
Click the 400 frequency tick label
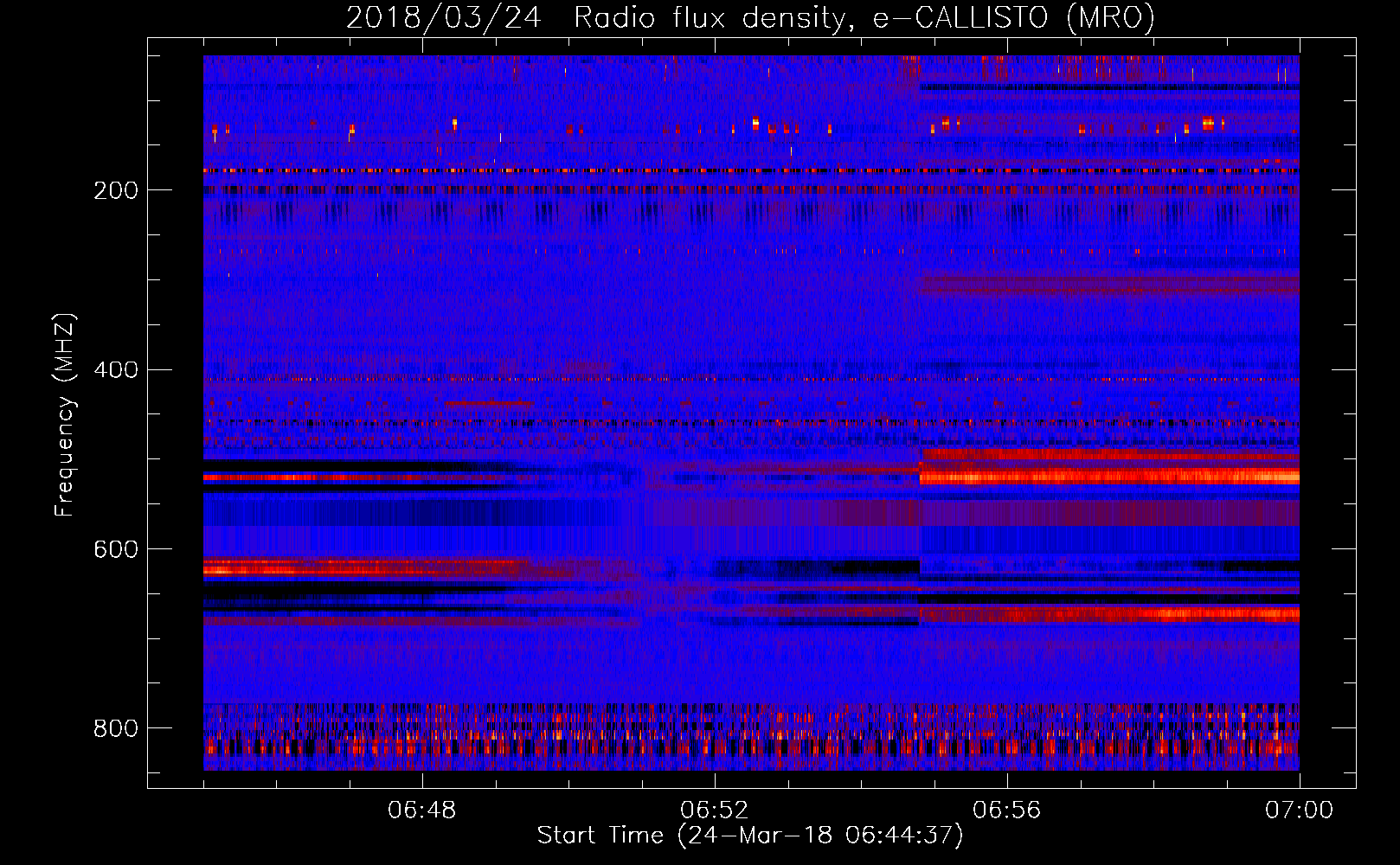[x=116, y=370]
